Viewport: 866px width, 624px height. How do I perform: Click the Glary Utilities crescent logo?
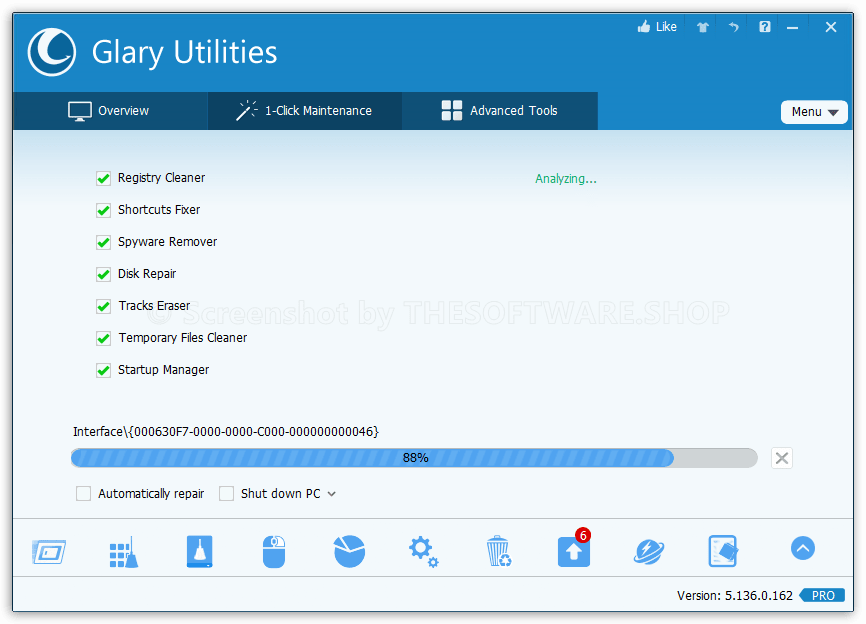pos(52,52)
